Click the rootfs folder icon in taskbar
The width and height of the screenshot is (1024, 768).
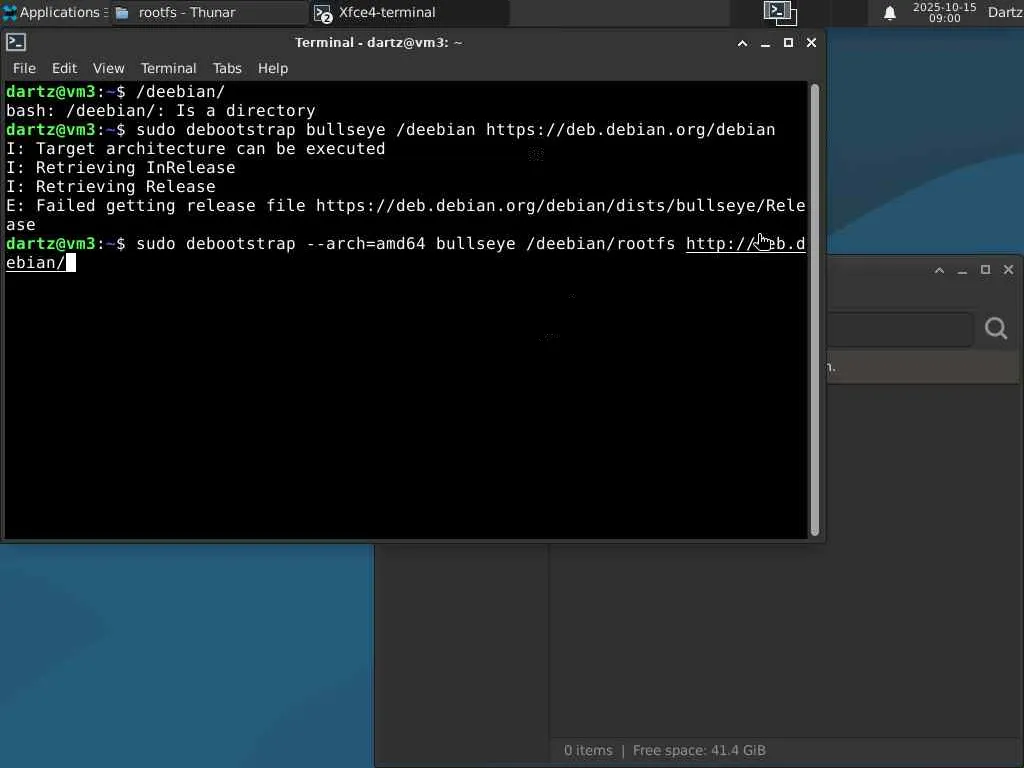122,13
